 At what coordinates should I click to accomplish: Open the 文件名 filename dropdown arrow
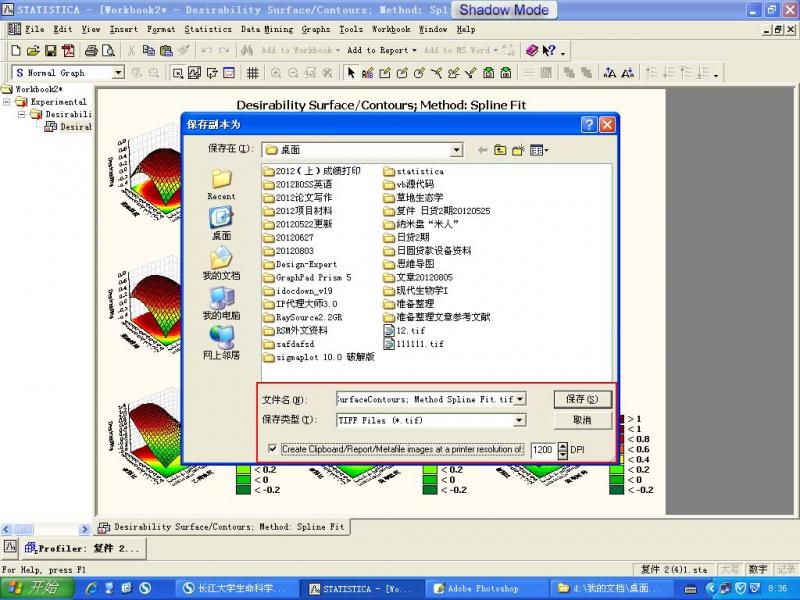(519, 399)
